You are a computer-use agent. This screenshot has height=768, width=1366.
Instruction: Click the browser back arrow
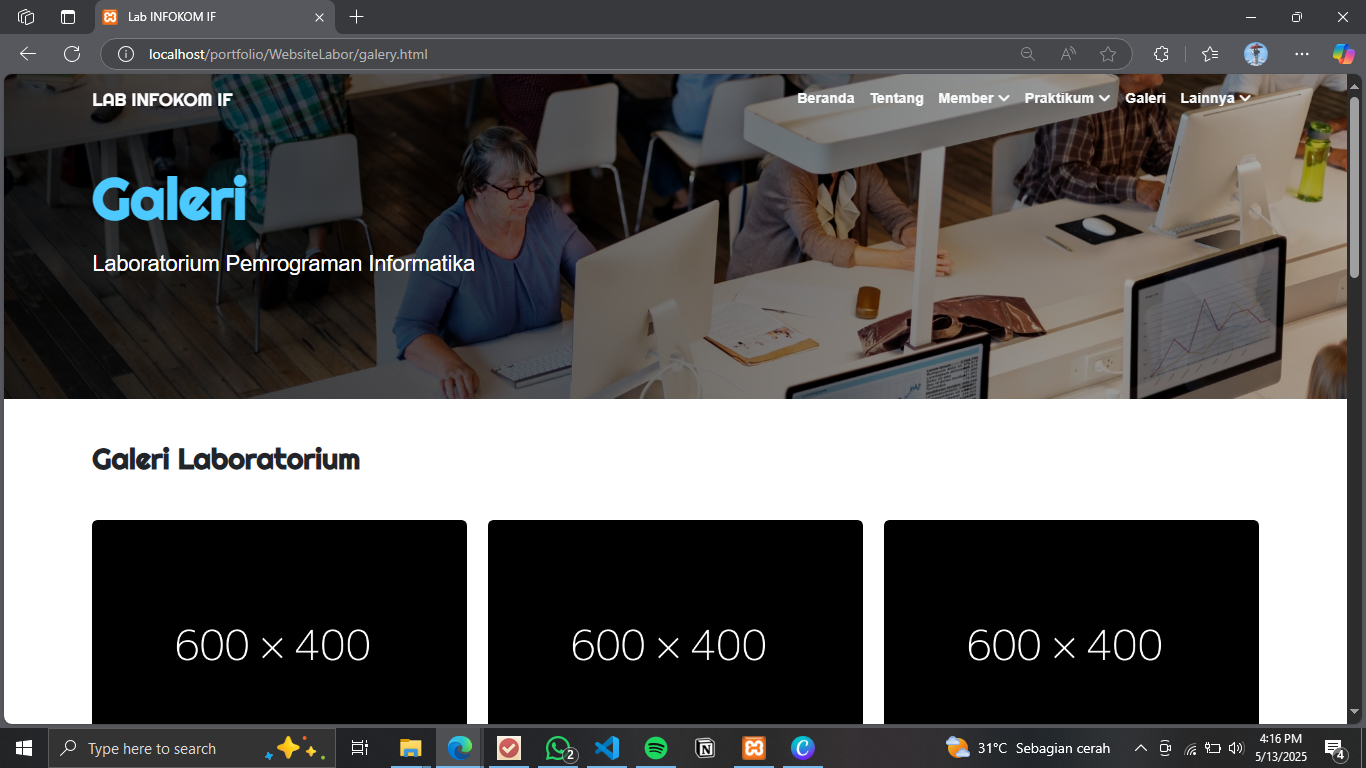28,54
